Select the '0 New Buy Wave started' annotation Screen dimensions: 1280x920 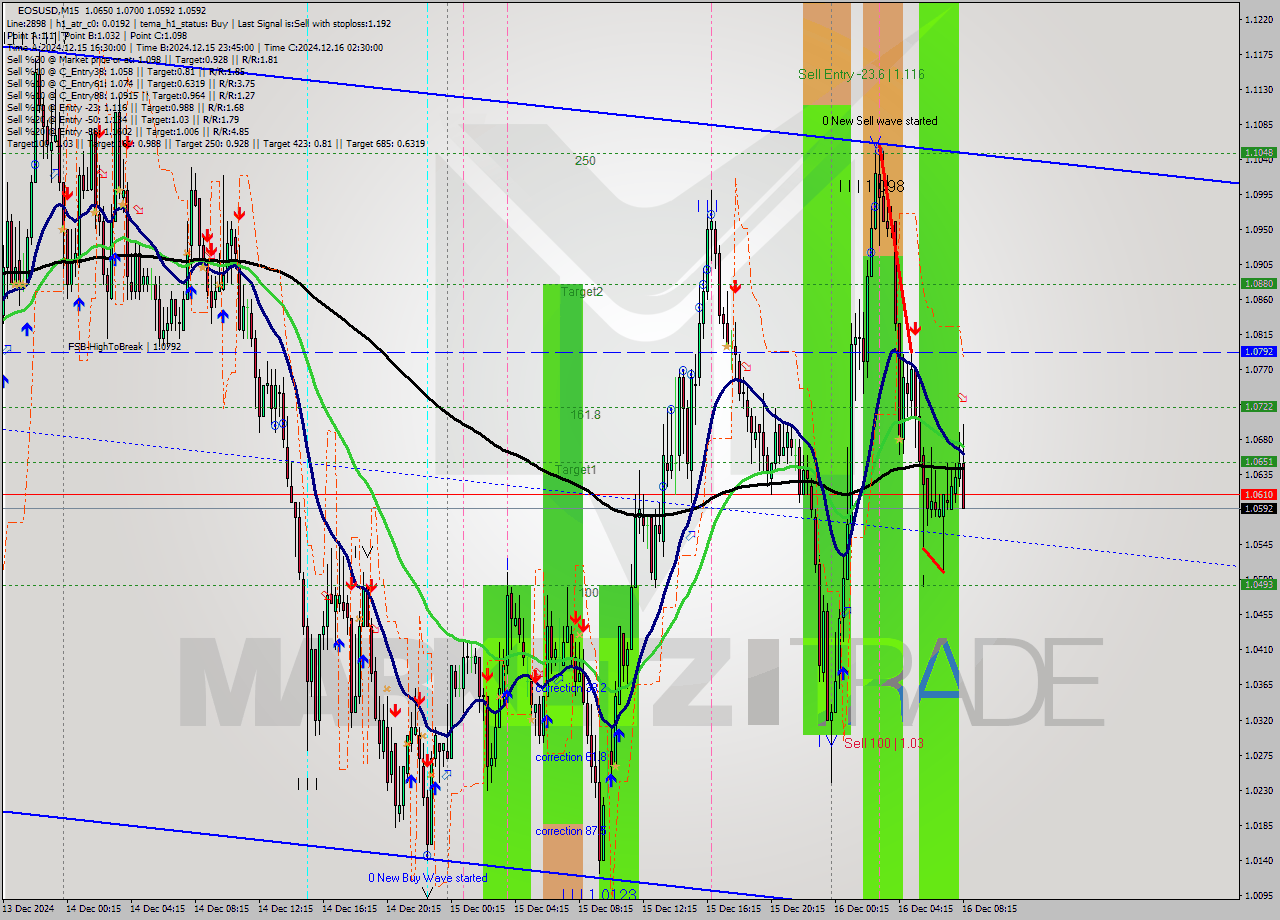[427, 878]
